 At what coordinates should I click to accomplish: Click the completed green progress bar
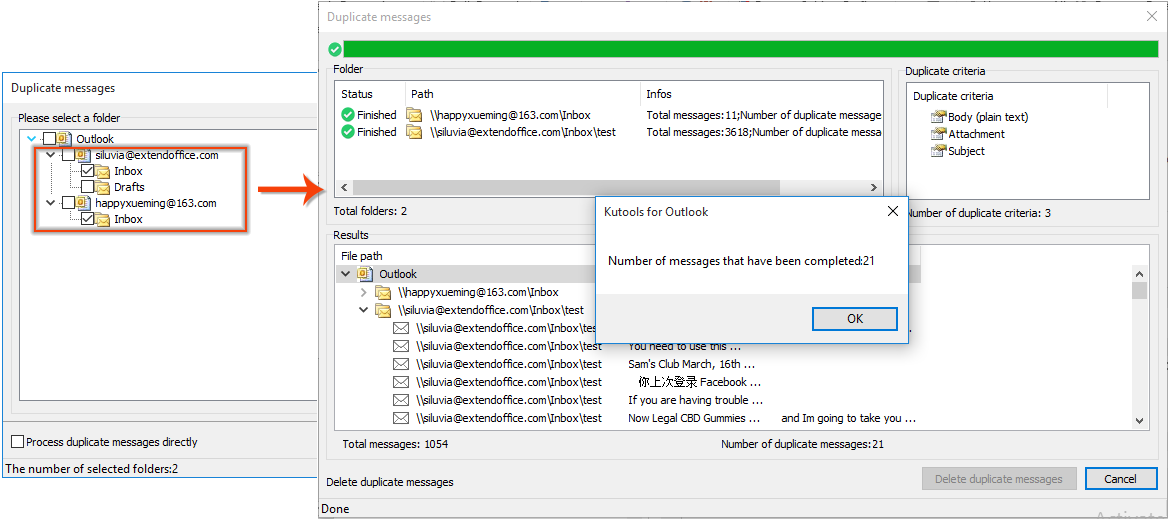pyautogui.click(x=751, y=49)
